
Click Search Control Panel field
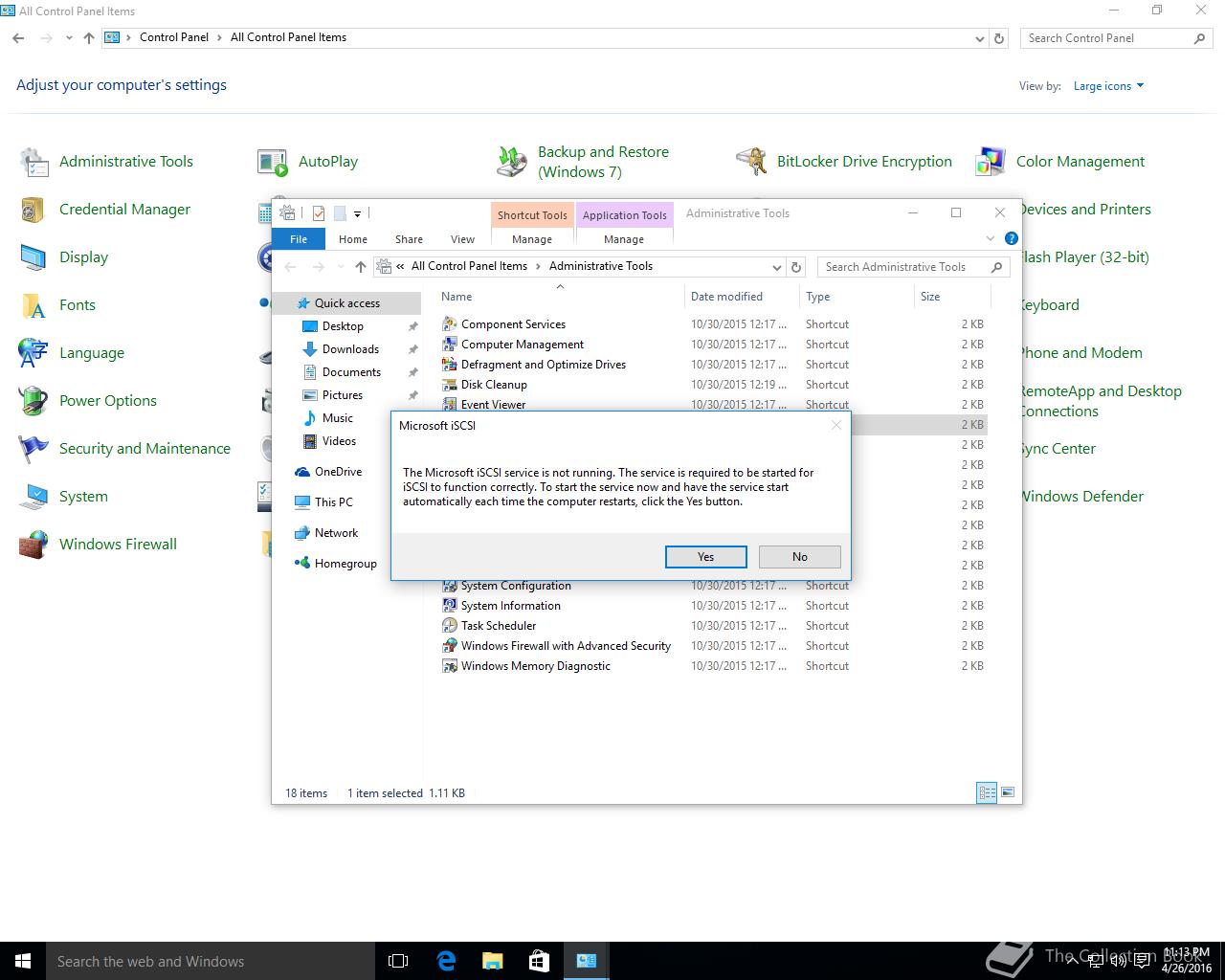click(1115, 38)
